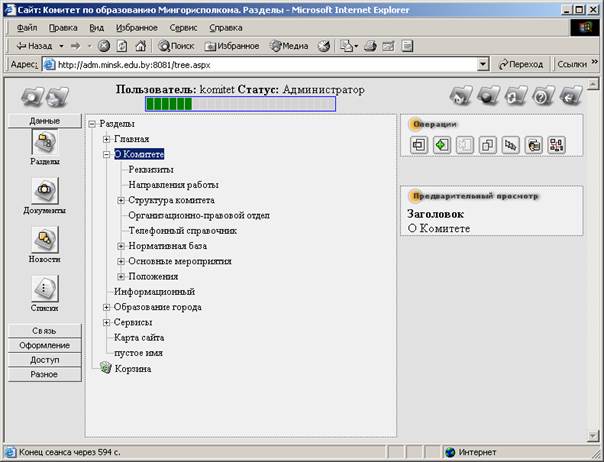Expand the Главная node

coord(106,139)
